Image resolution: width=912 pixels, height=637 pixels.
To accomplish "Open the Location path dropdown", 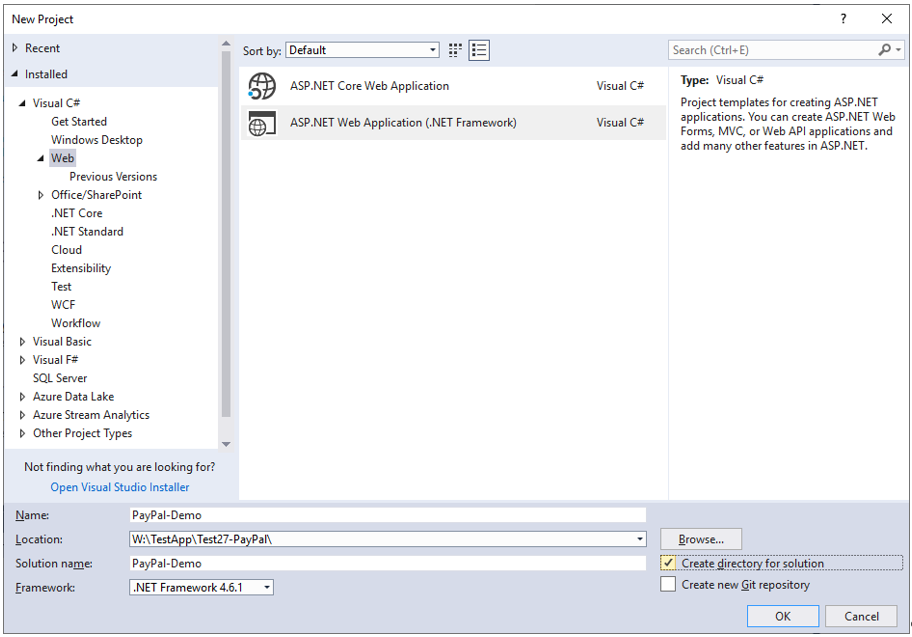I will 640,539.
